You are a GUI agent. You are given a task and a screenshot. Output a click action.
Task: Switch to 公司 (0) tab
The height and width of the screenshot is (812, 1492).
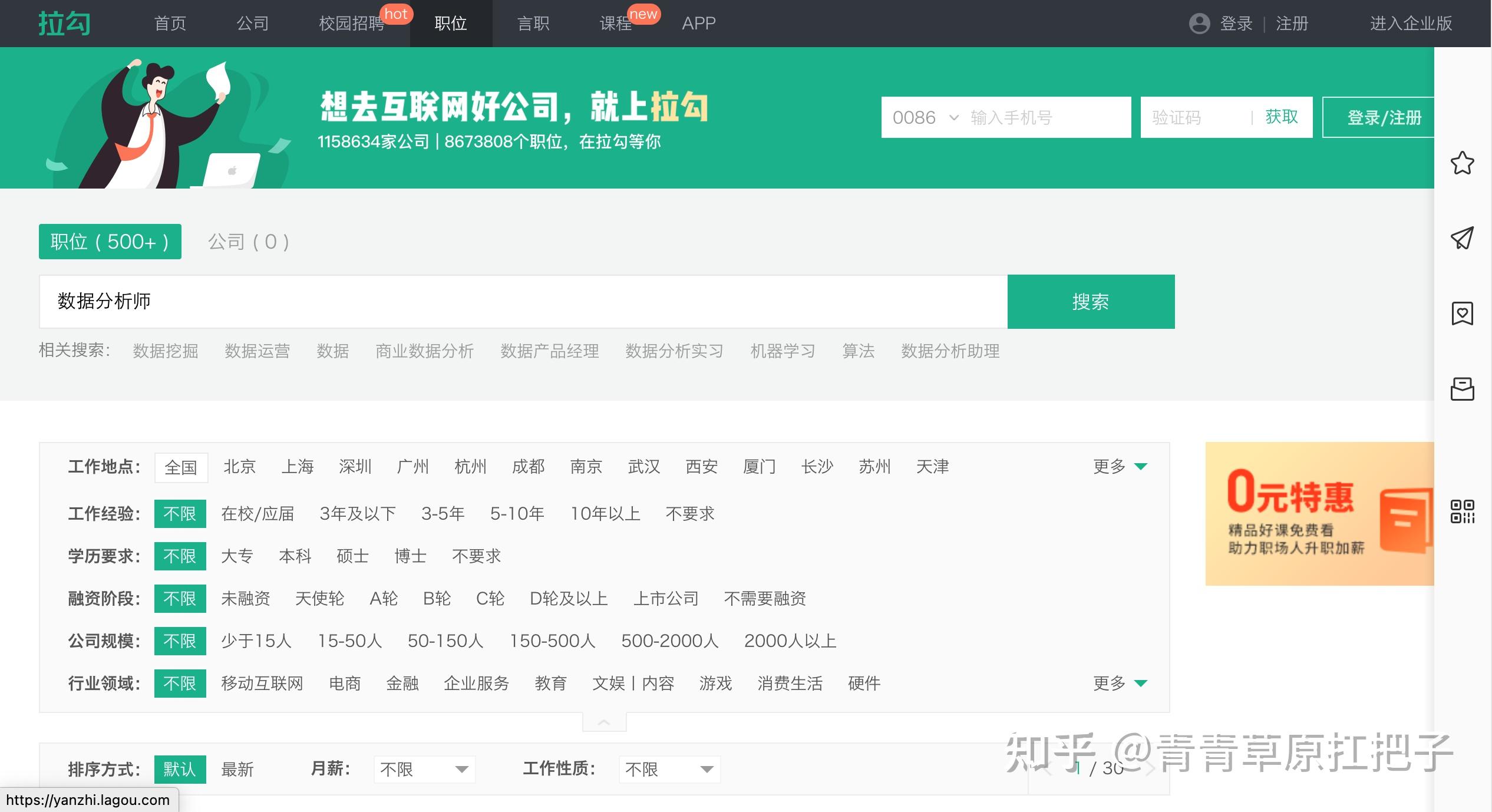[248, 242]
